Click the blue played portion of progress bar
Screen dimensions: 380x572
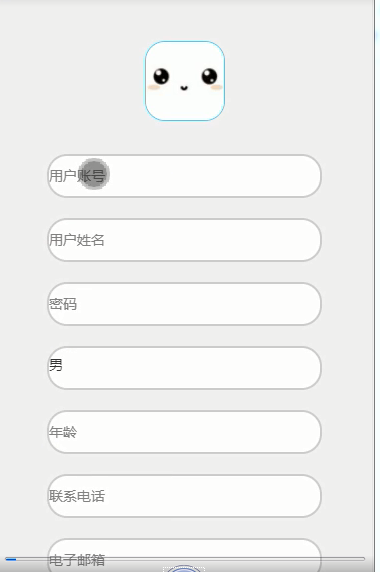[11, 559]
